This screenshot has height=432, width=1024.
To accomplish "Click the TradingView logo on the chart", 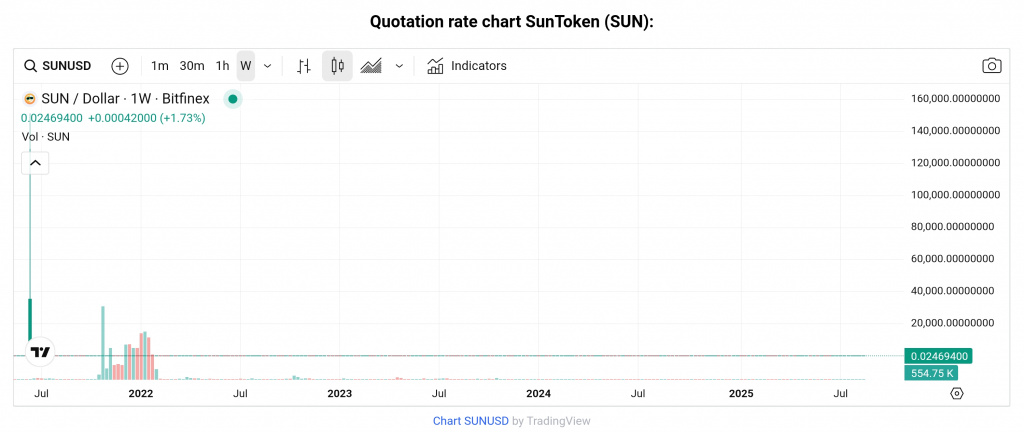I will coord(40,352).
